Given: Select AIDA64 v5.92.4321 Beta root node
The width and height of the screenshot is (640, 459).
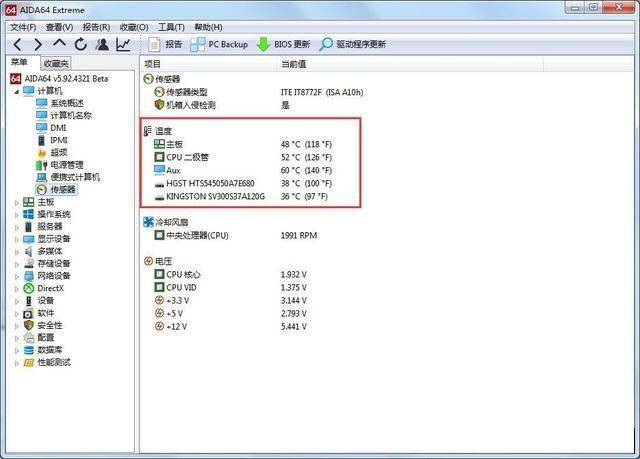Looking at the screenshot, I should pos(60,78).
